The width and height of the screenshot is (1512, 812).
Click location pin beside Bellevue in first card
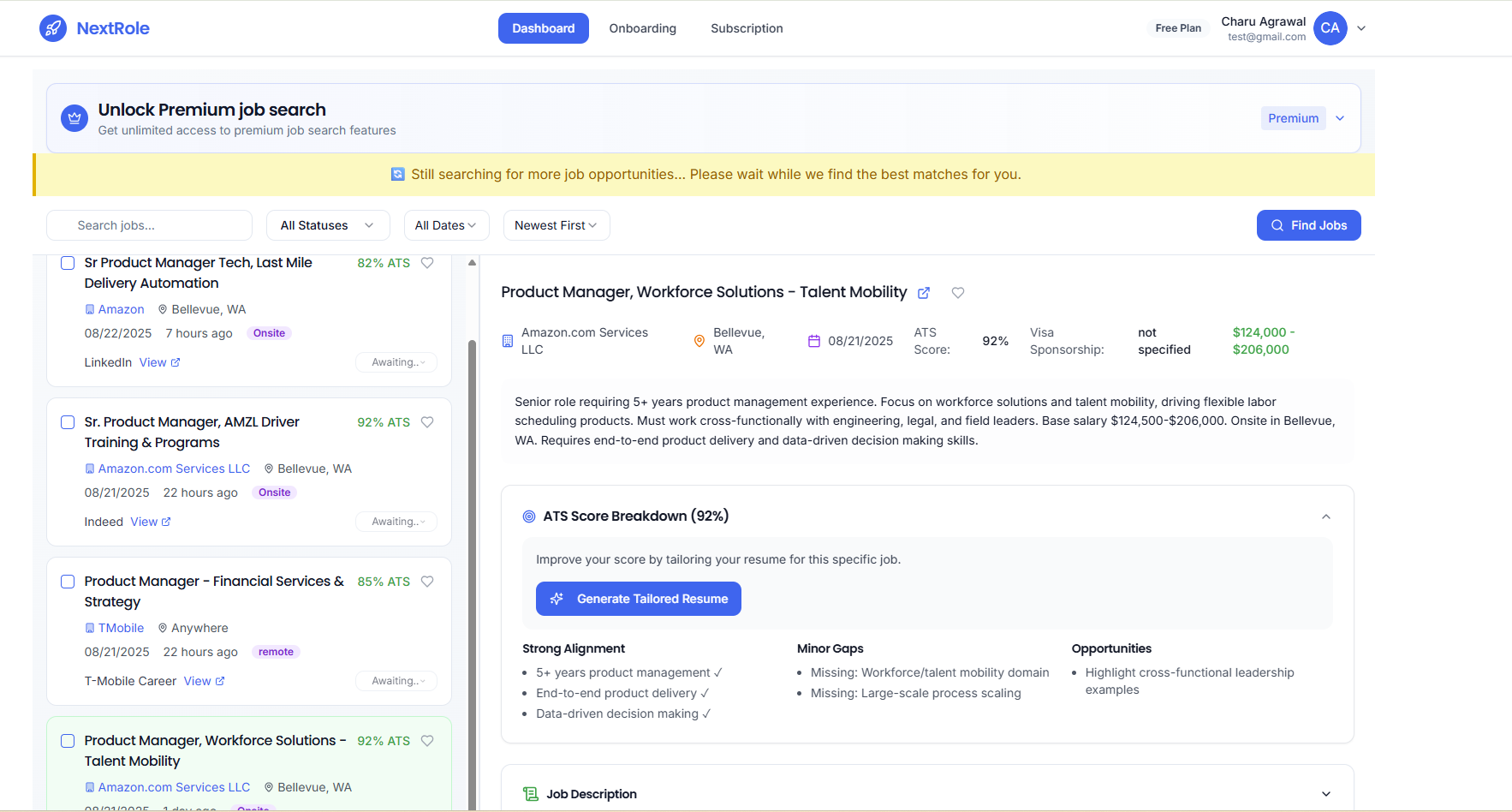tap(163, 309)
